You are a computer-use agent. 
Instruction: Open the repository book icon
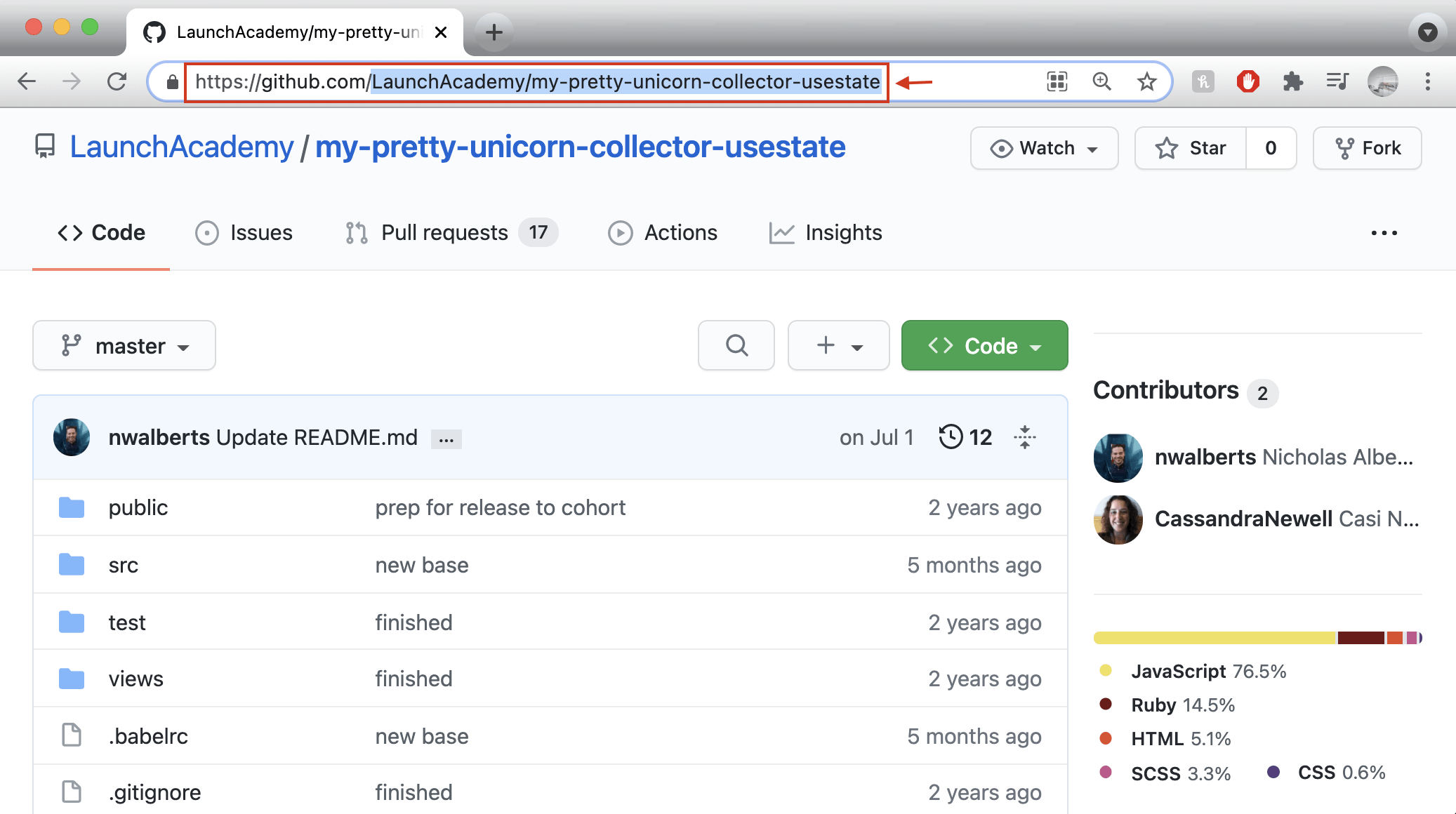click(44, 147)
